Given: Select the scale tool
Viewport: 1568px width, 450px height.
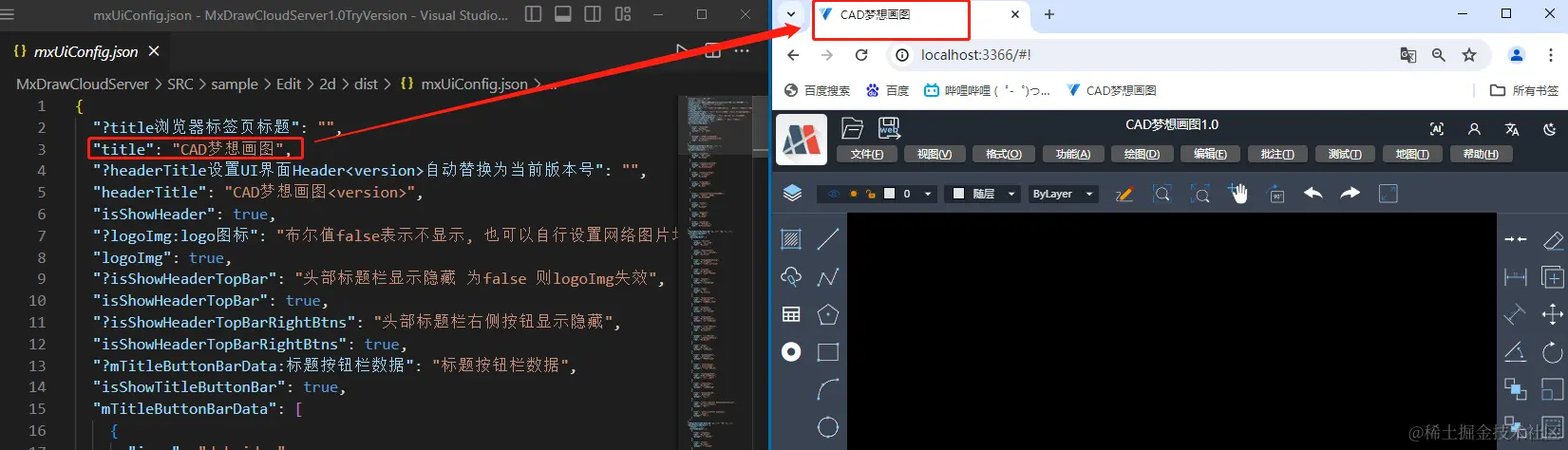Looking at the screenshot, I should point(1553,389).
